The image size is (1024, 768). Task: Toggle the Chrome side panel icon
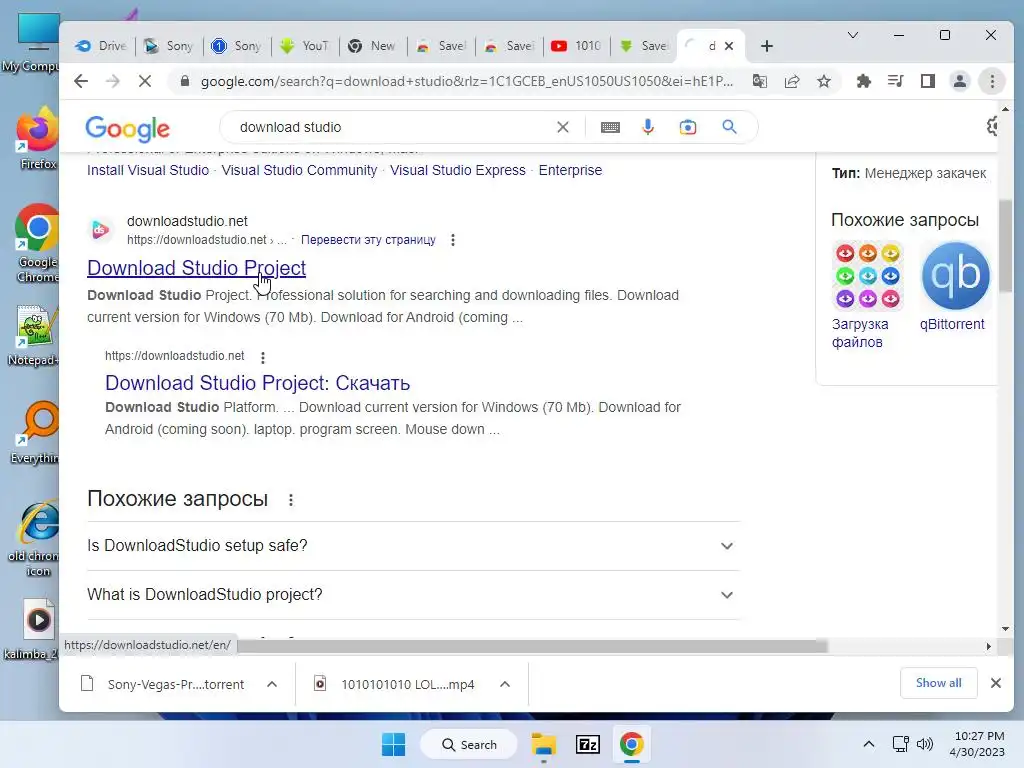[x=927, y=81]
